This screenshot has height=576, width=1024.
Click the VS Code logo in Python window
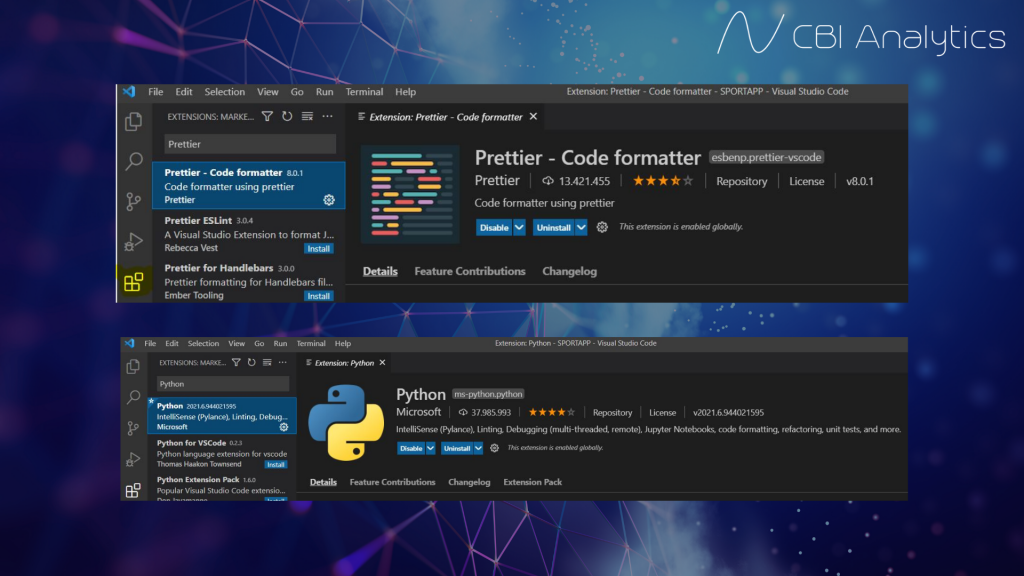(x=129, y=343)
